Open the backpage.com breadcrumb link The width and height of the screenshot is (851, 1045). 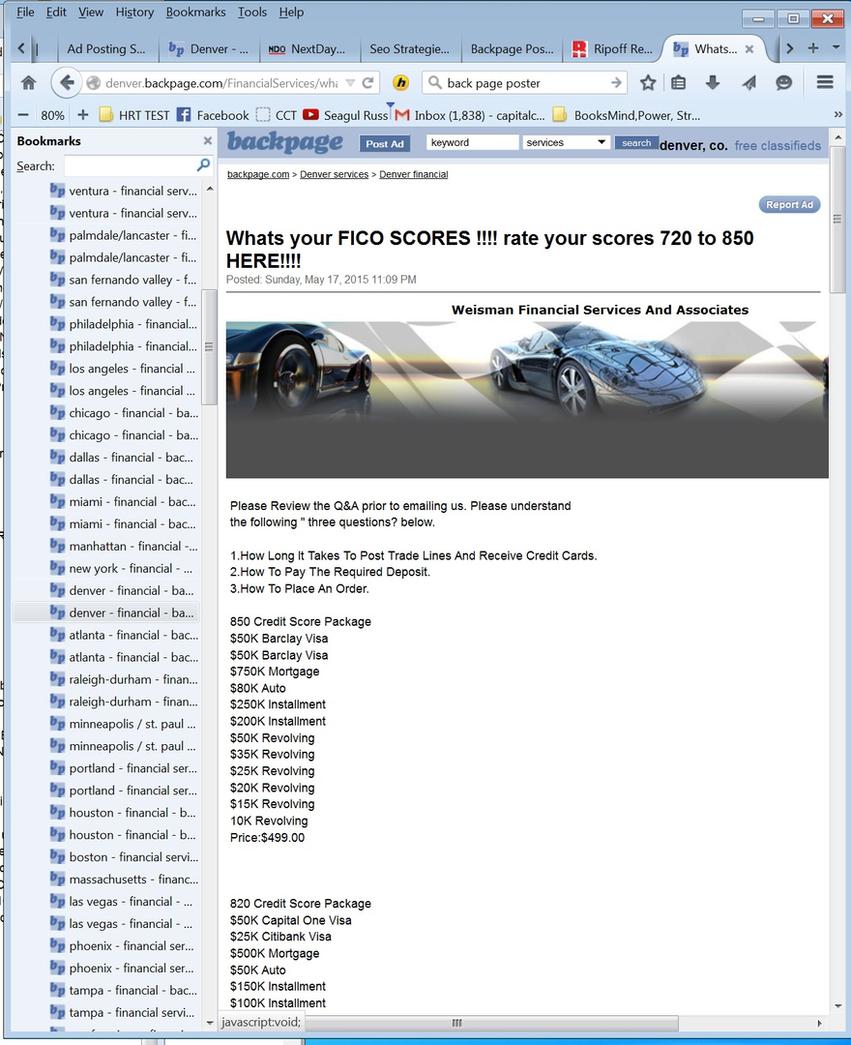[x=258, y=174]
